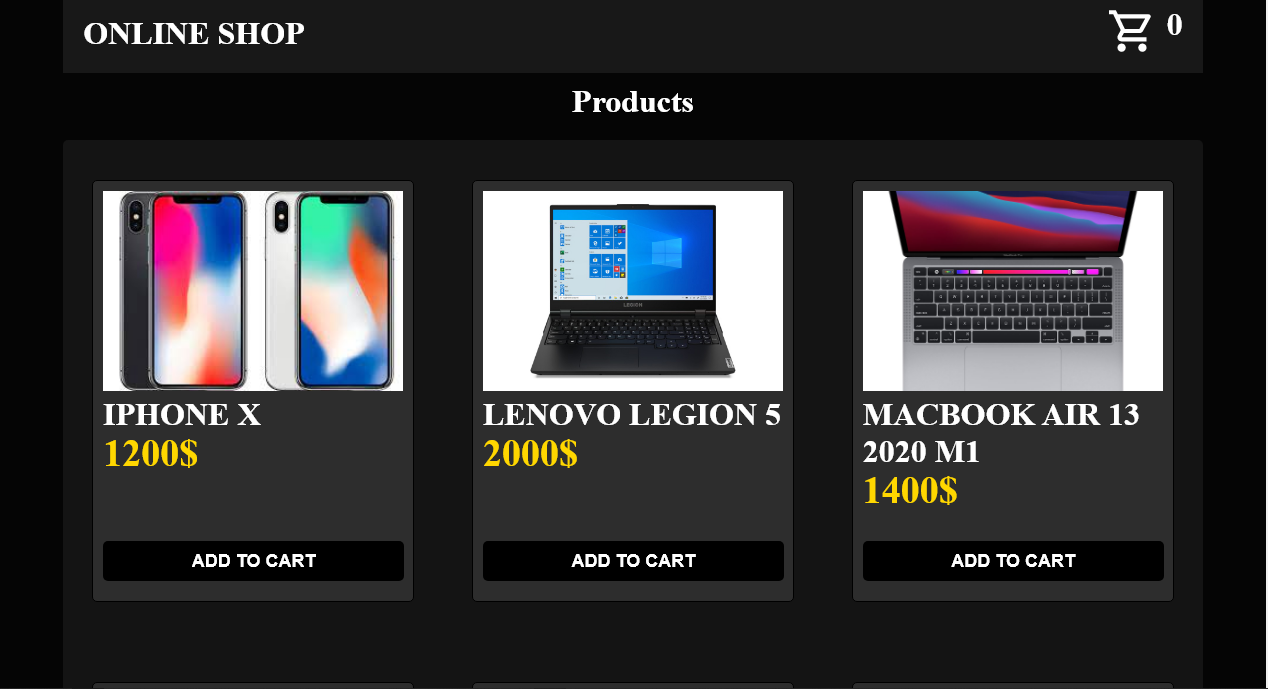Click the ONLINE SHOP site title
Screen dimensions: 1268x689
pos(194,34)
